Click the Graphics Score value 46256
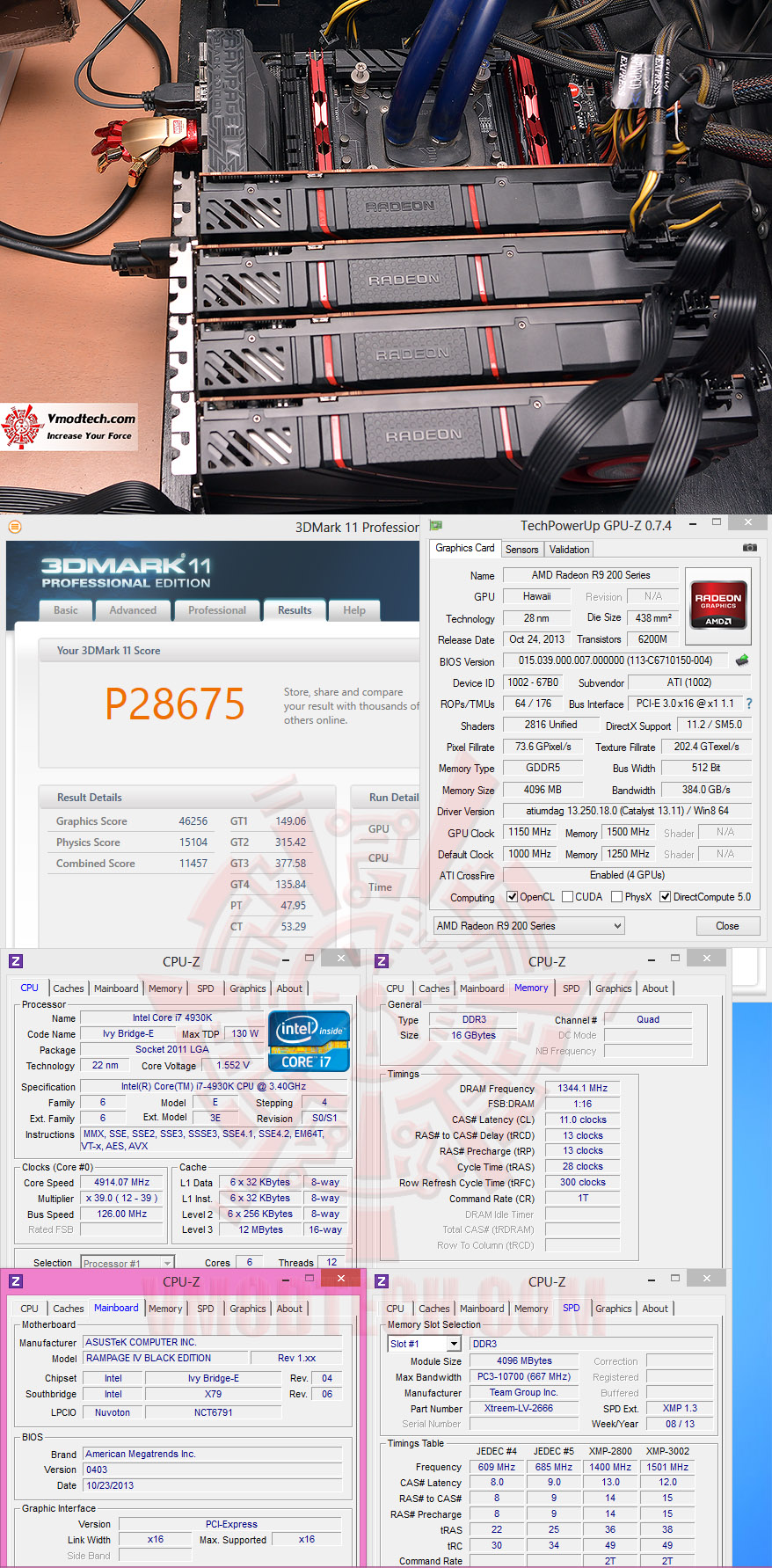Viewport: 772px width, 1568px height. [x=193, y=821]
